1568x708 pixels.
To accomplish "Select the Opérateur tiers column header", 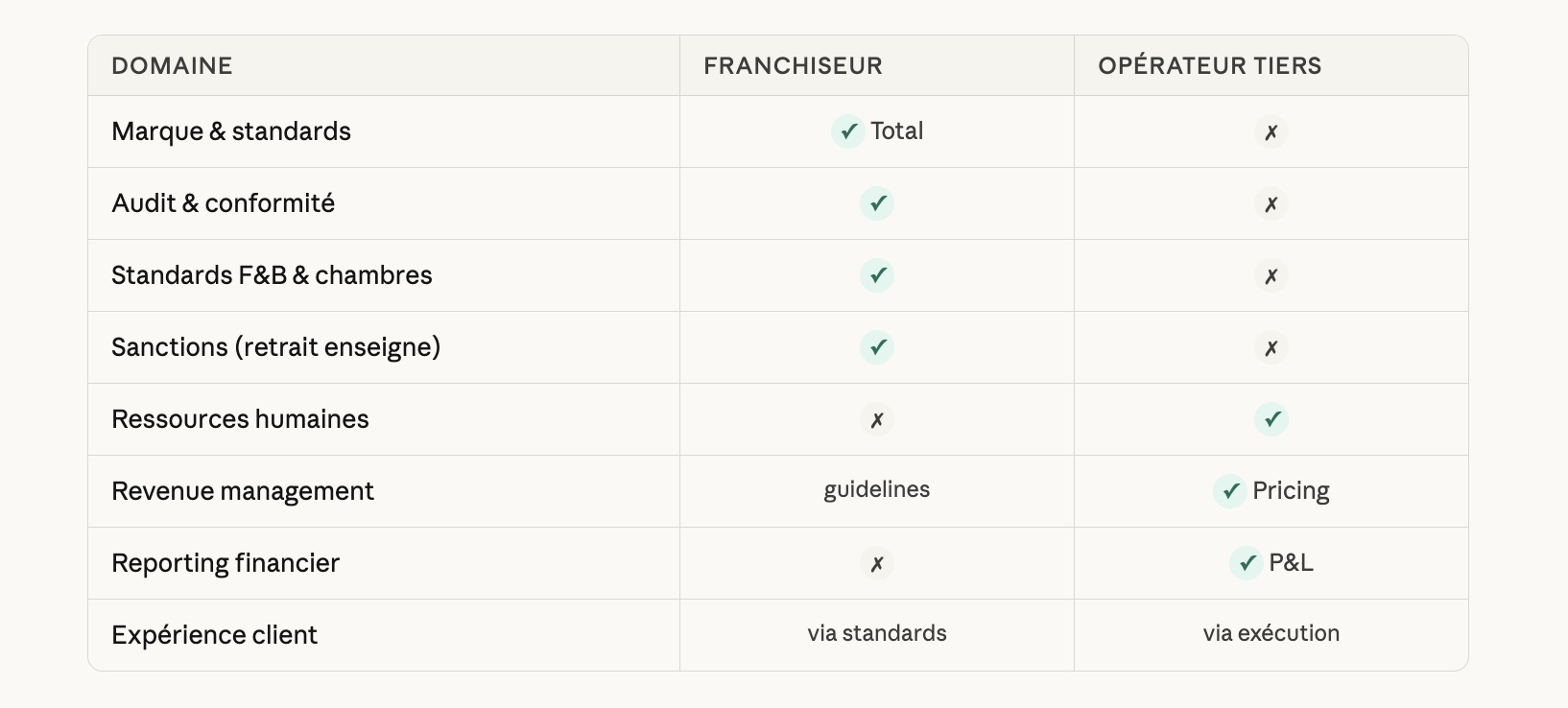I will pos(1209,66).
